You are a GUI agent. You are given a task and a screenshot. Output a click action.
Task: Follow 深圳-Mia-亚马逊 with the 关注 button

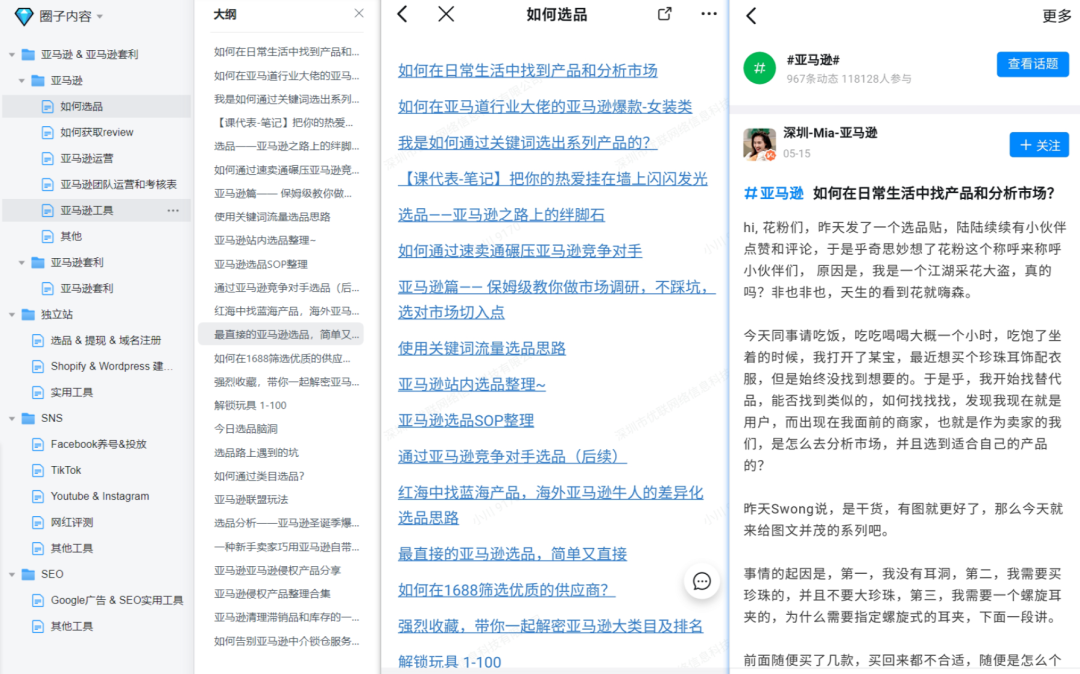(1039, 145)
